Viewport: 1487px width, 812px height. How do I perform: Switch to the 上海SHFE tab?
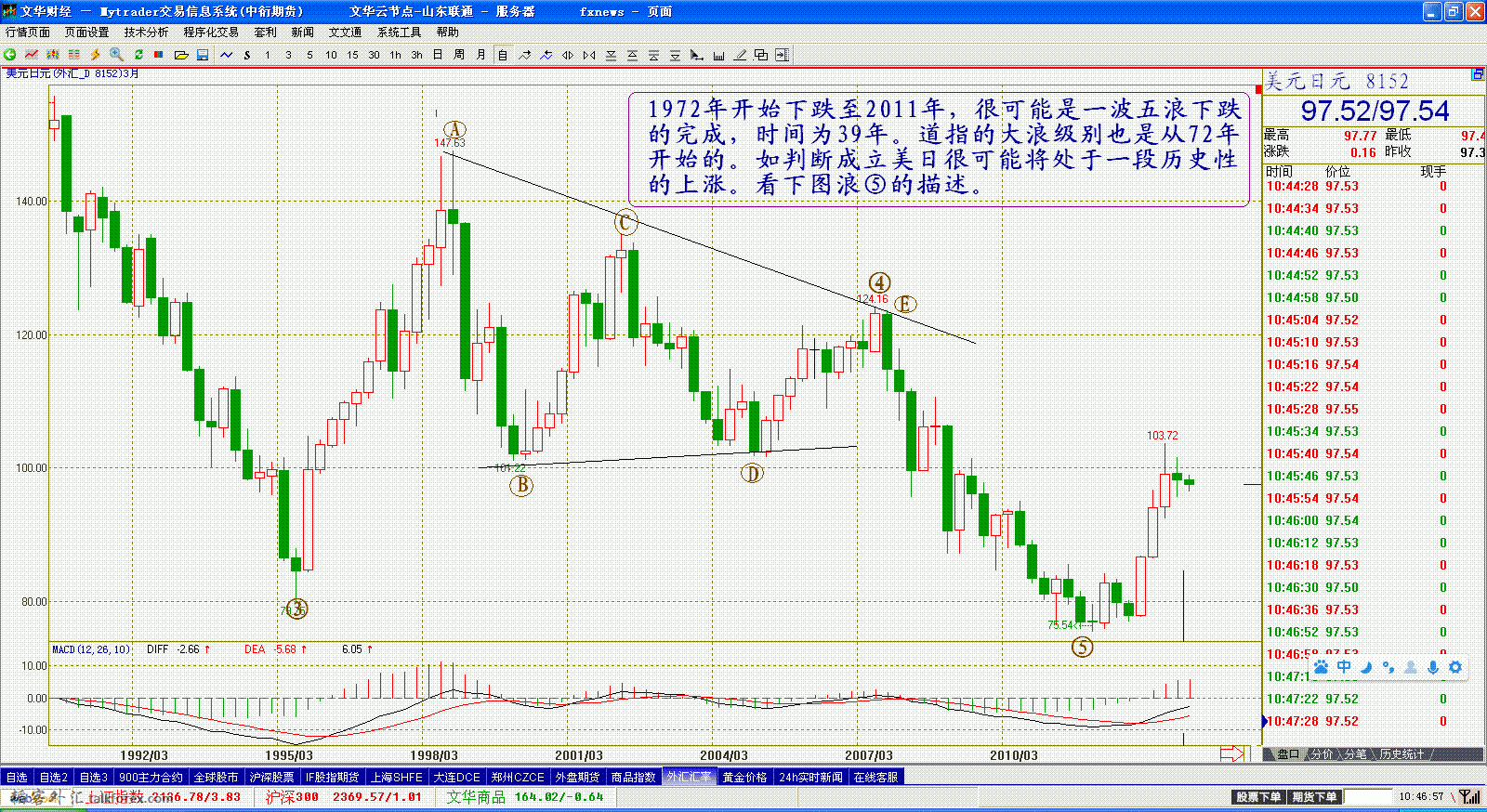[397, 777]
